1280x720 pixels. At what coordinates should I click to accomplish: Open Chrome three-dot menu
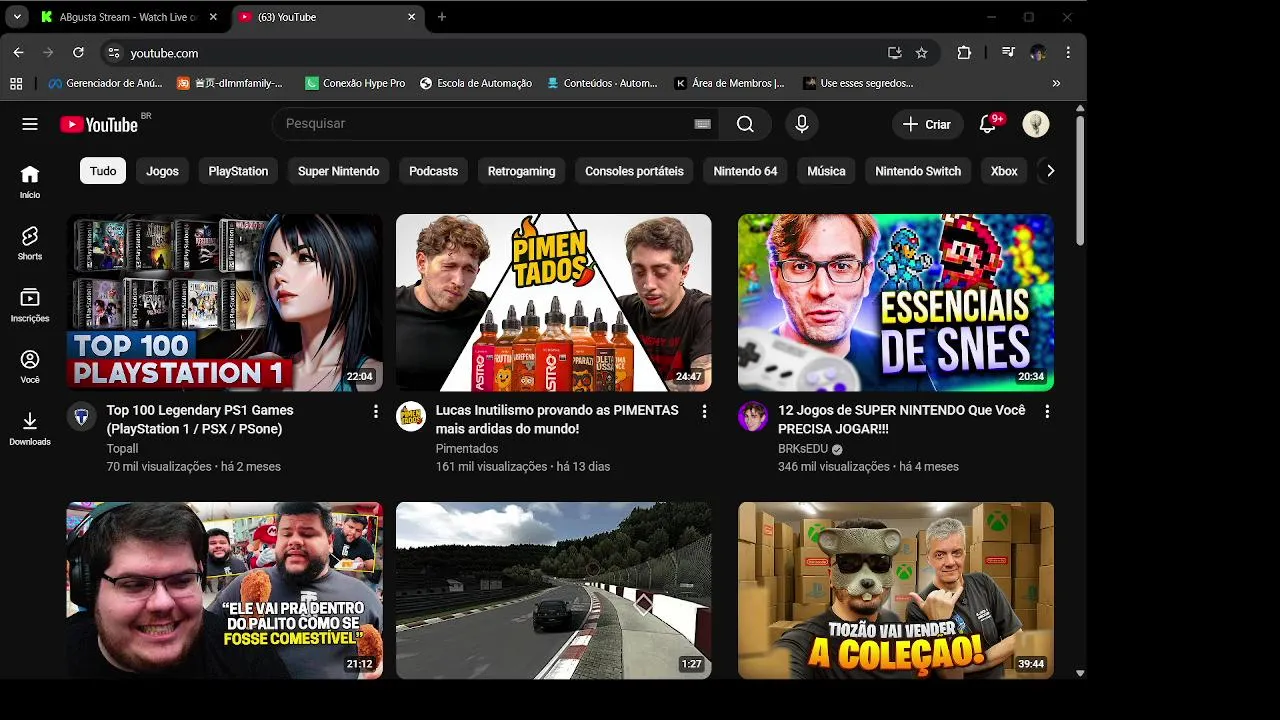(x=1068, y=53)
